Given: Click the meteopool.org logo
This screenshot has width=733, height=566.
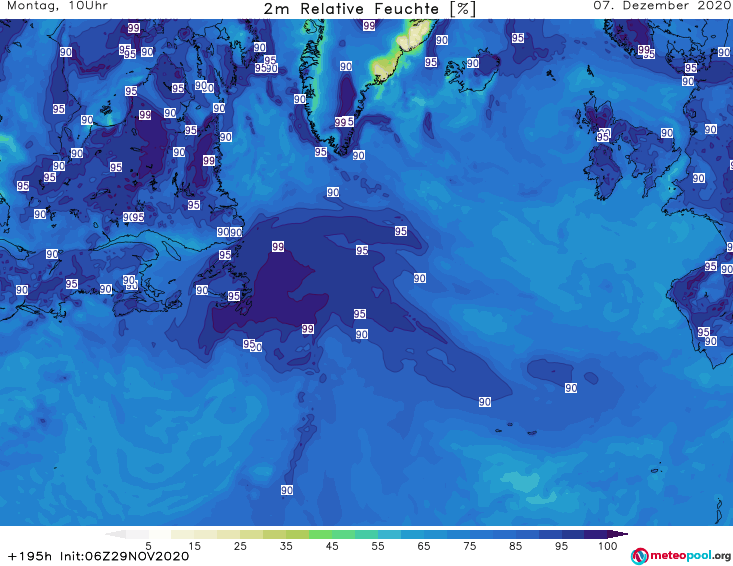Looking at the screenshot, I should point(681,556).
